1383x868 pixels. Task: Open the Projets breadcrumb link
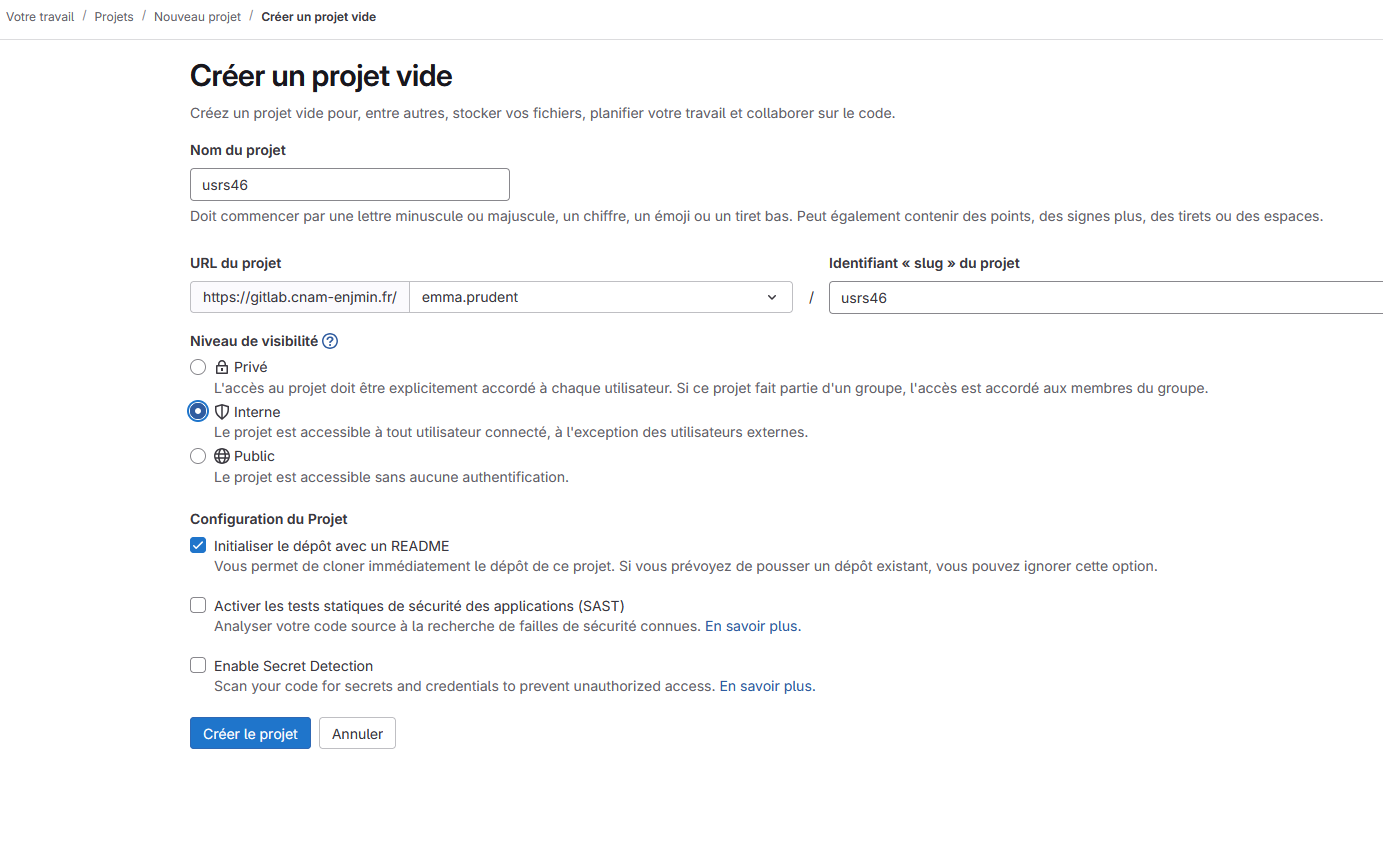(x=114, y=17)
